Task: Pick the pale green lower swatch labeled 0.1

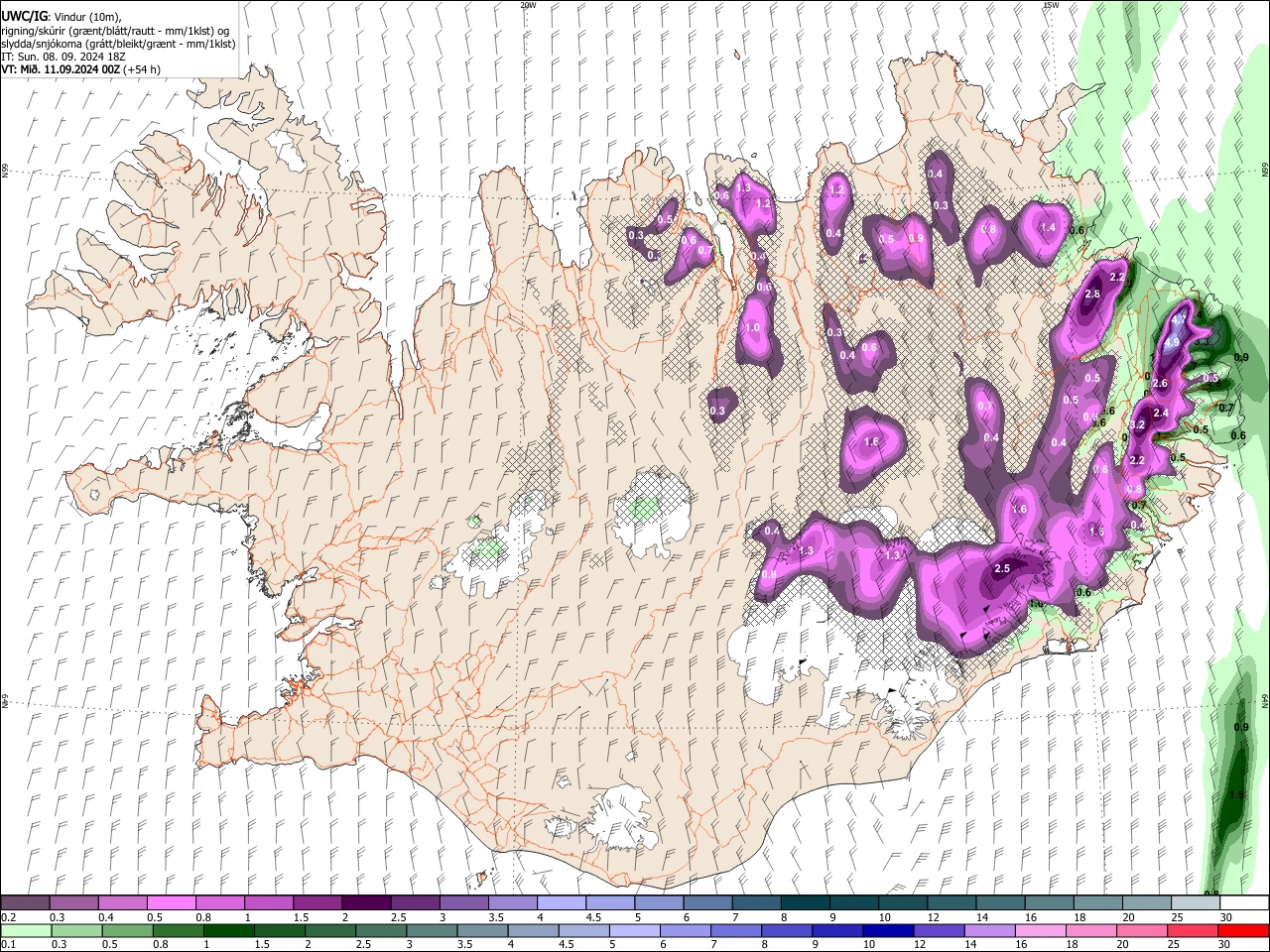Action: coord(26,931)
